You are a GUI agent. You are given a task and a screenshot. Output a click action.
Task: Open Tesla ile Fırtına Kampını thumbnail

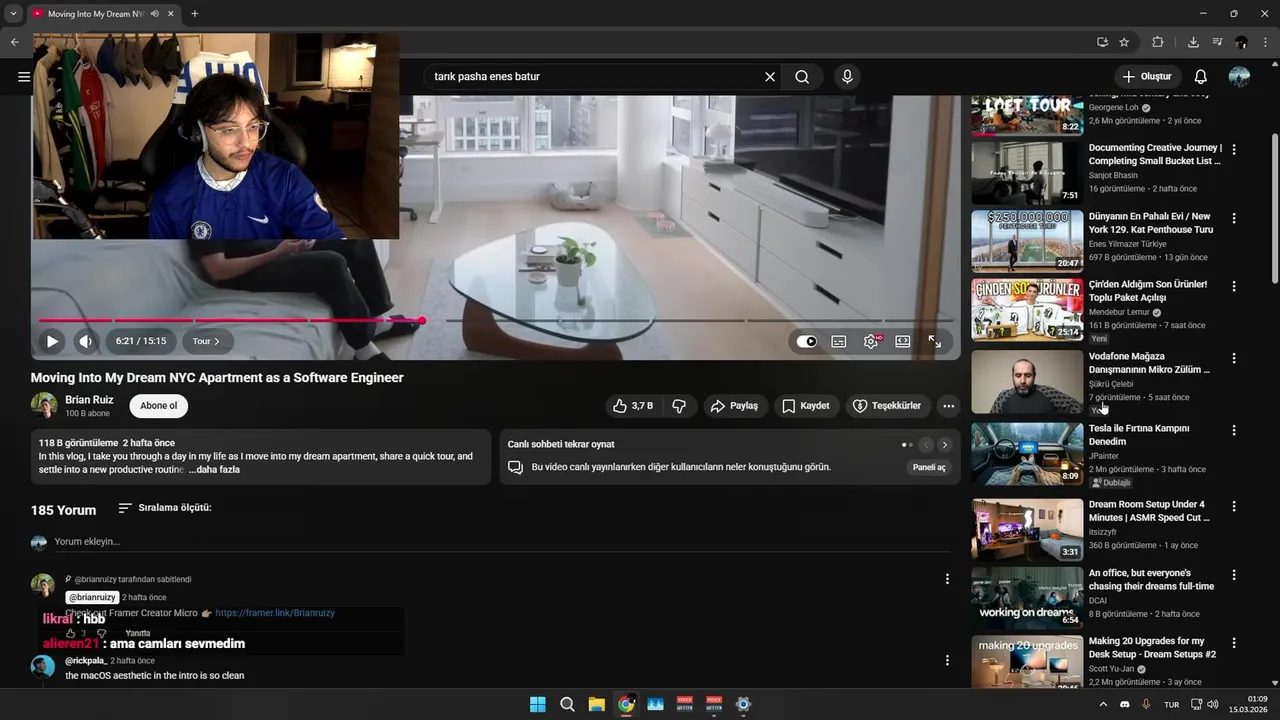(x=1027, y=453)
